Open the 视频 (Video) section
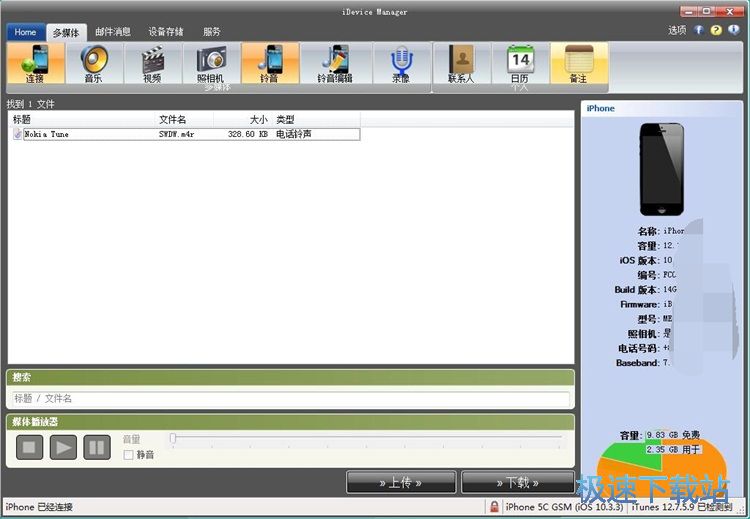Screen dimensions: 750x519 [x=153, y=64]
